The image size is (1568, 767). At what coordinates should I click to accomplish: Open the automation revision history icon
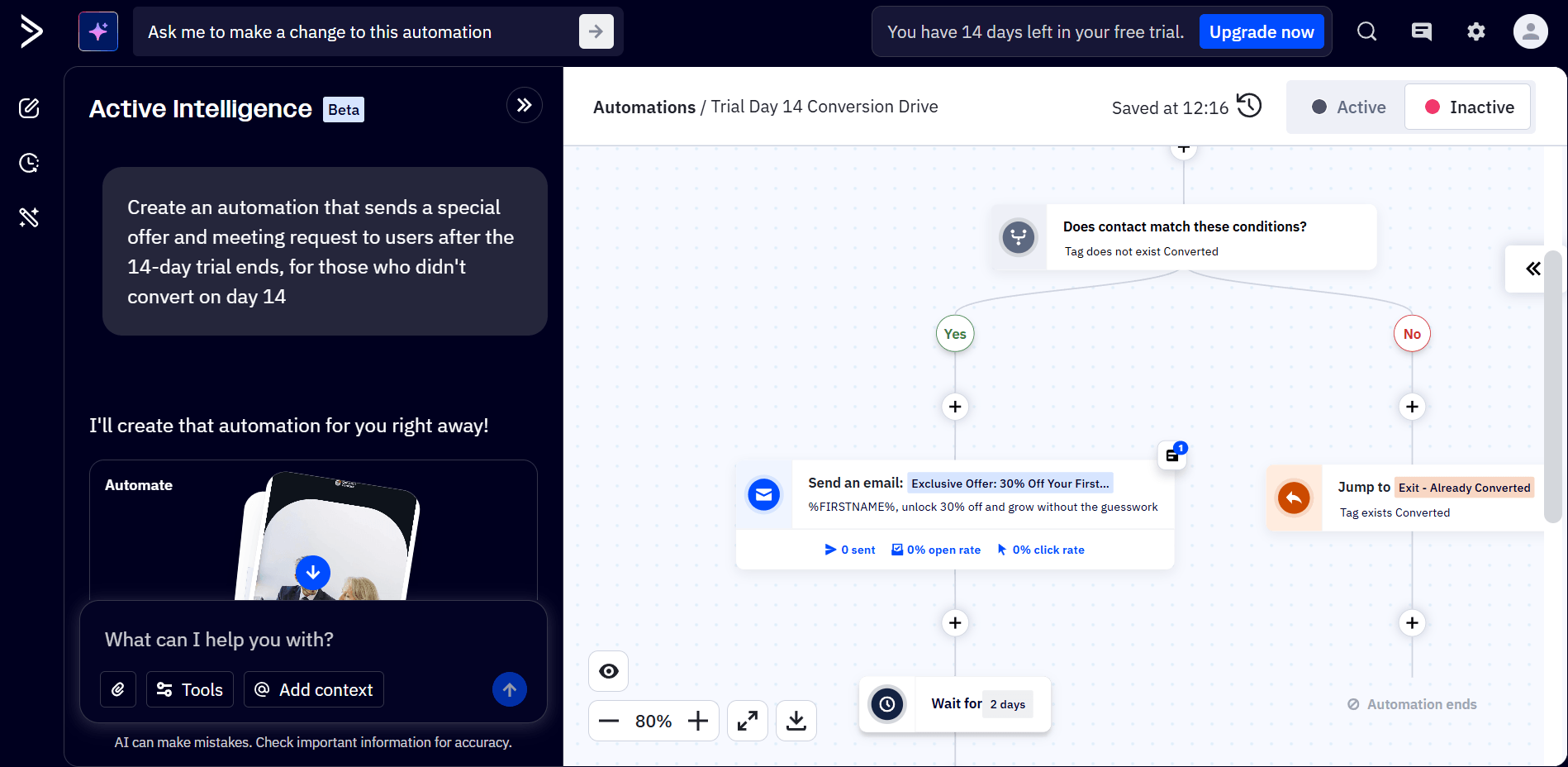point(1249,106)
